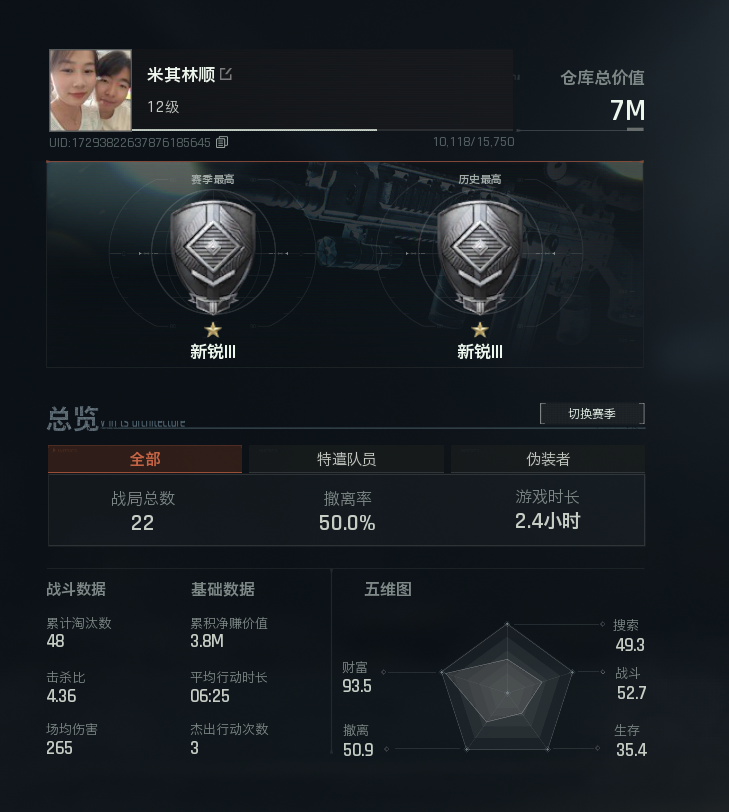Click the 战局总数 22 stat
Image resolution: width=729 pixels, height=812 pixels.
pos(142,511)
